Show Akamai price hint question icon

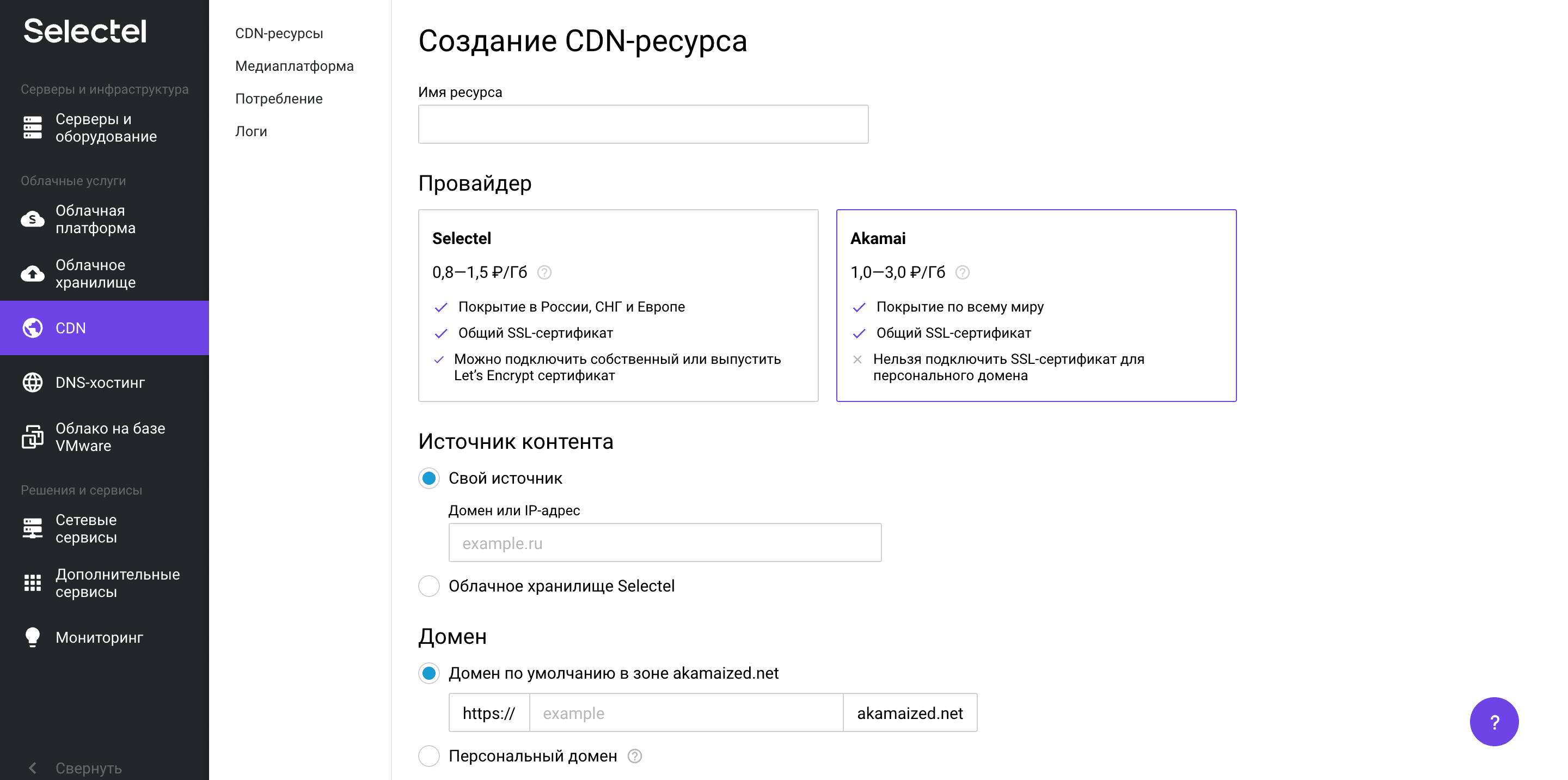[x=961, y=272]
